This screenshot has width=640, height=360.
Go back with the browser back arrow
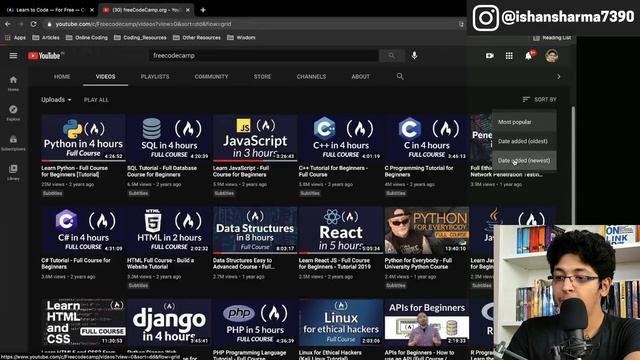8,24
